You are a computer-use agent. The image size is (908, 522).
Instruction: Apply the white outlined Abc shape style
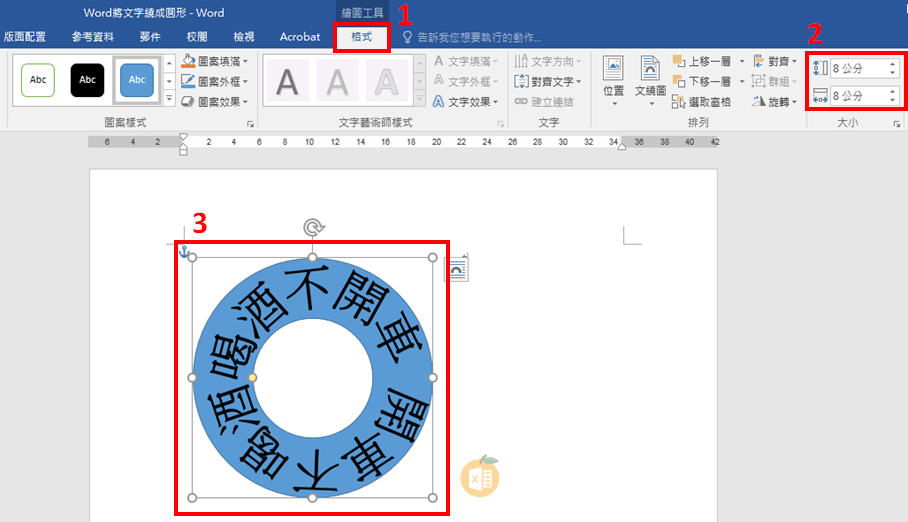pos(38,79)
